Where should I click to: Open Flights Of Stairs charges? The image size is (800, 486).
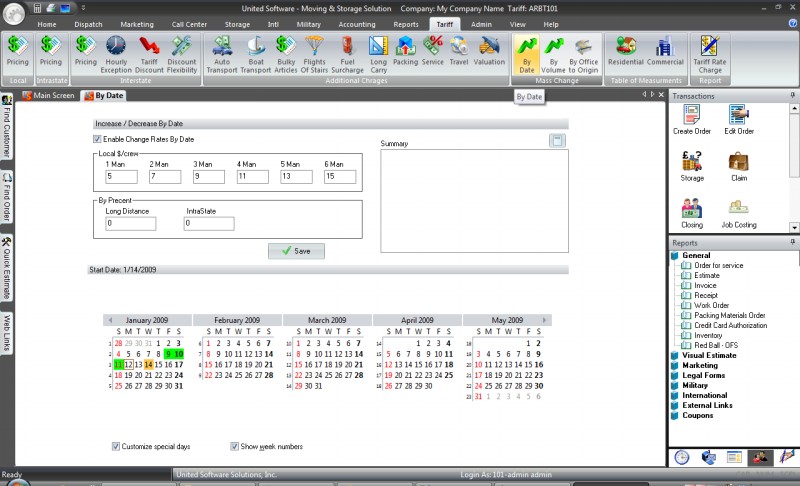(314, 54)
